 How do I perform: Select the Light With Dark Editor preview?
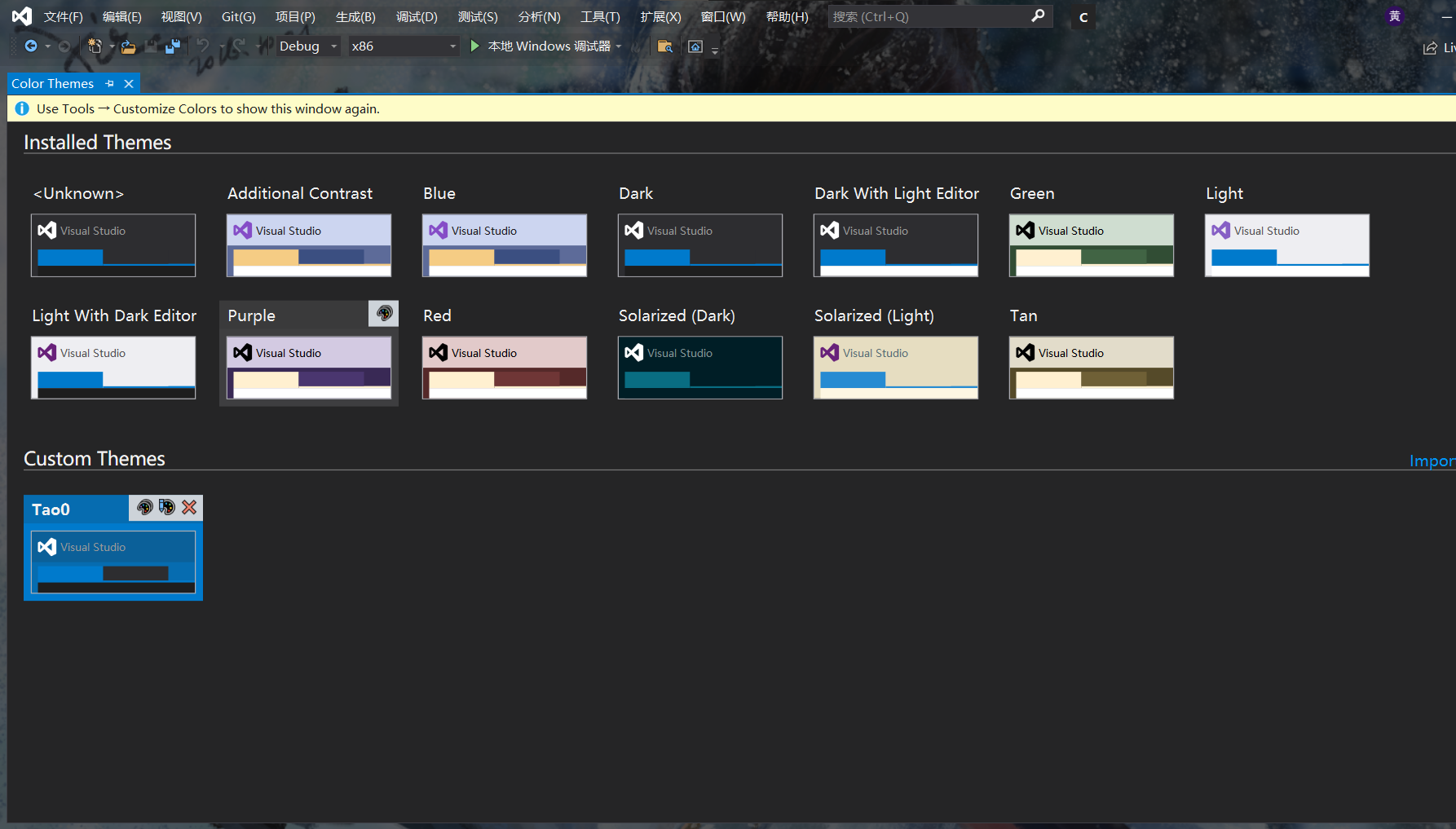(x=113, y=368)
